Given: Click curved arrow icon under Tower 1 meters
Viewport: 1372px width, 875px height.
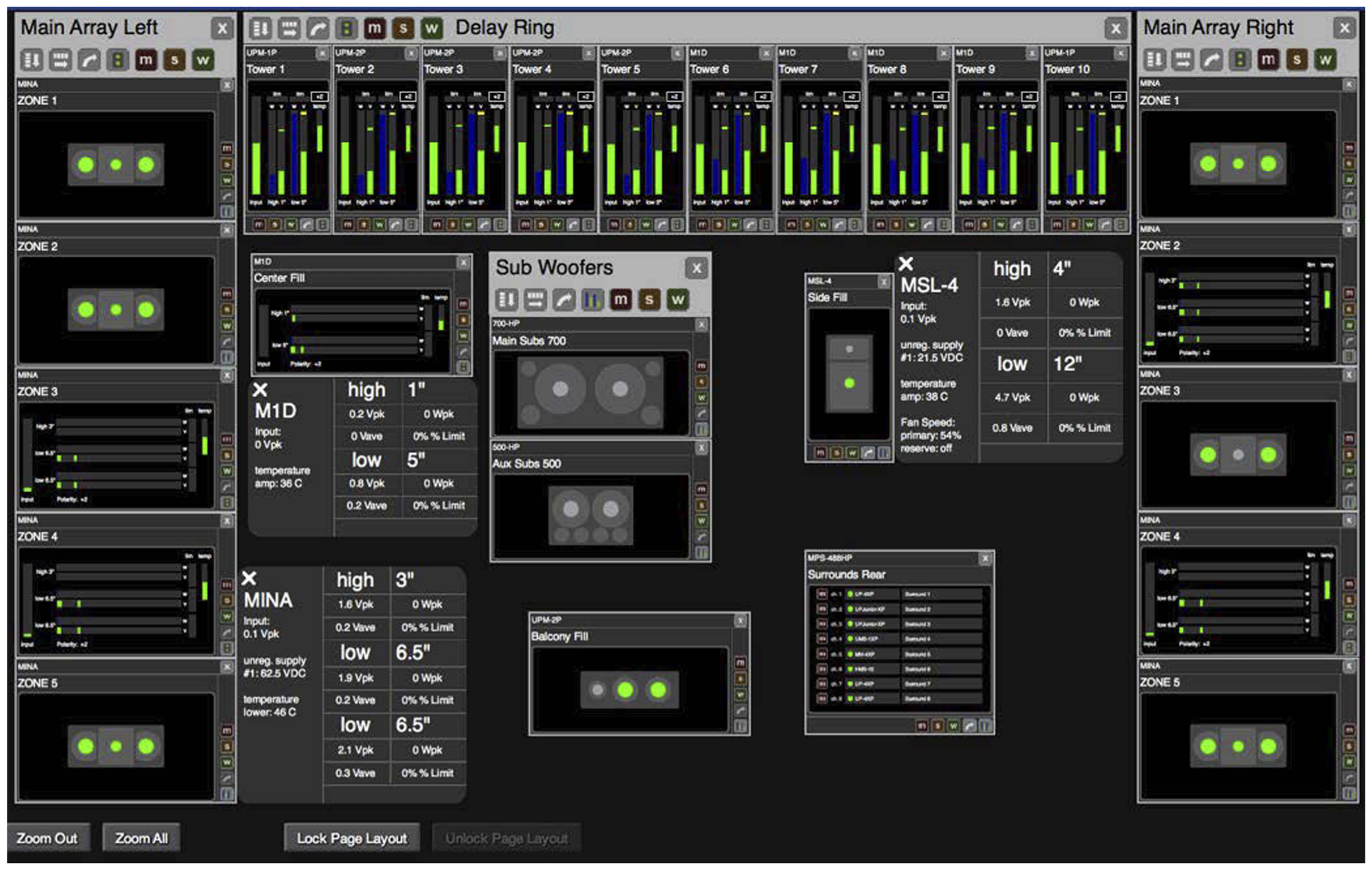Looking at the screenshot, I should pos(307,225).
